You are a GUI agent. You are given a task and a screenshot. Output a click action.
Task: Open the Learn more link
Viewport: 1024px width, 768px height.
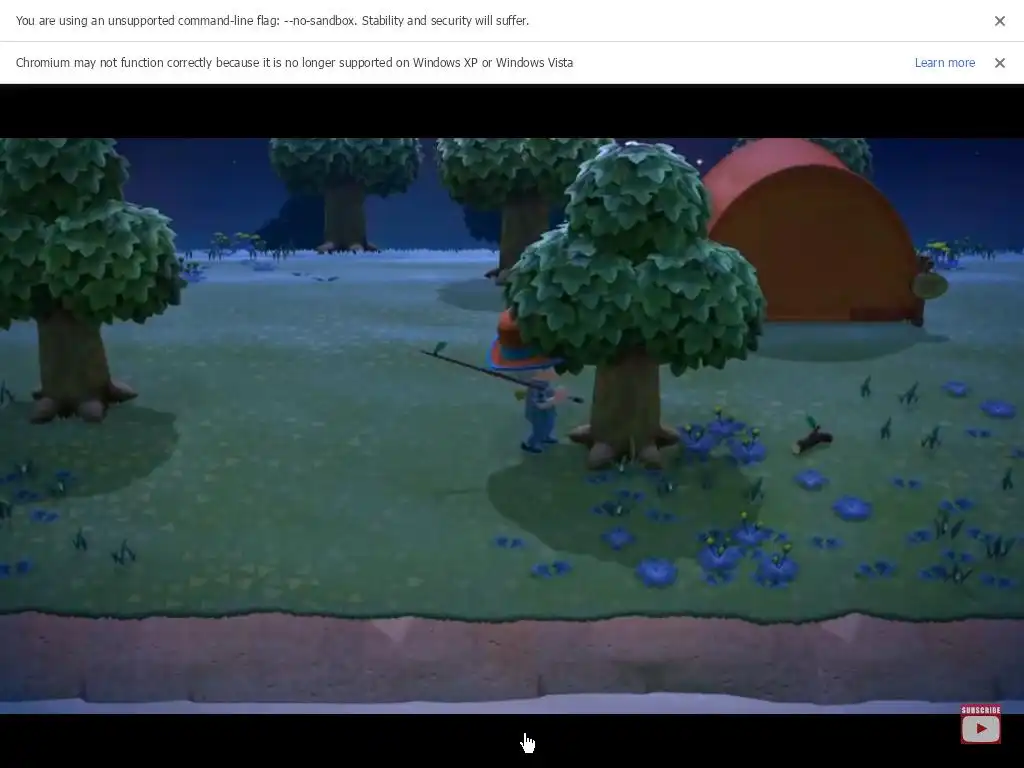[944, 63]
